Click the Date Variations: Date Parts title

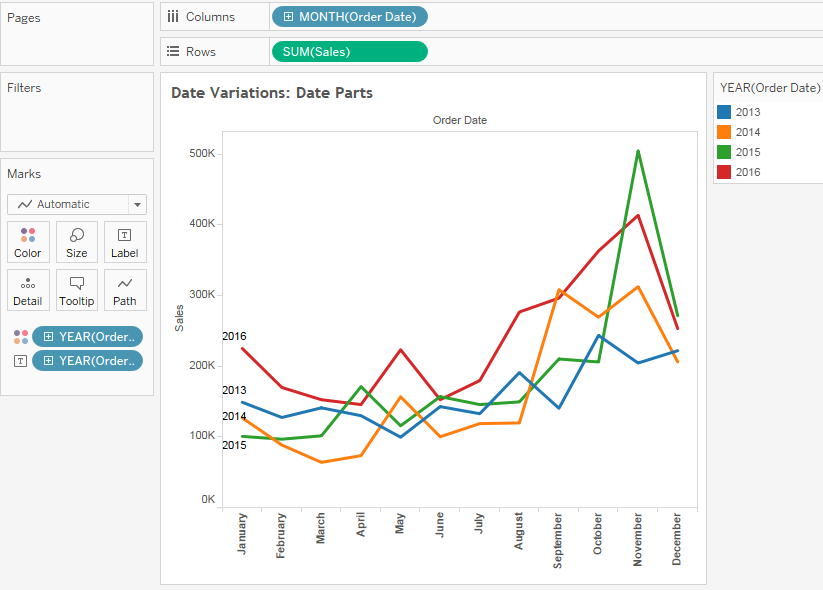tap(272, 93)
